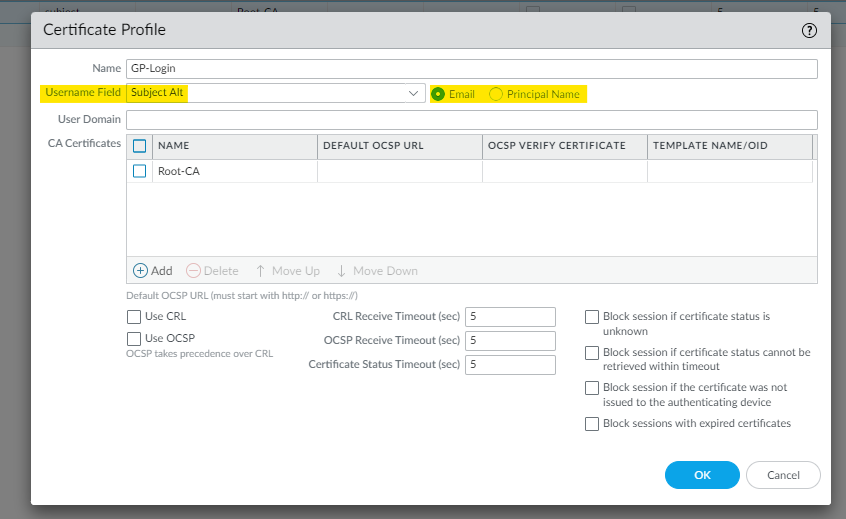846x519 pixels.
Task: Toggle select-all checkbox in CA Certificates header
Action: (140, 146)
